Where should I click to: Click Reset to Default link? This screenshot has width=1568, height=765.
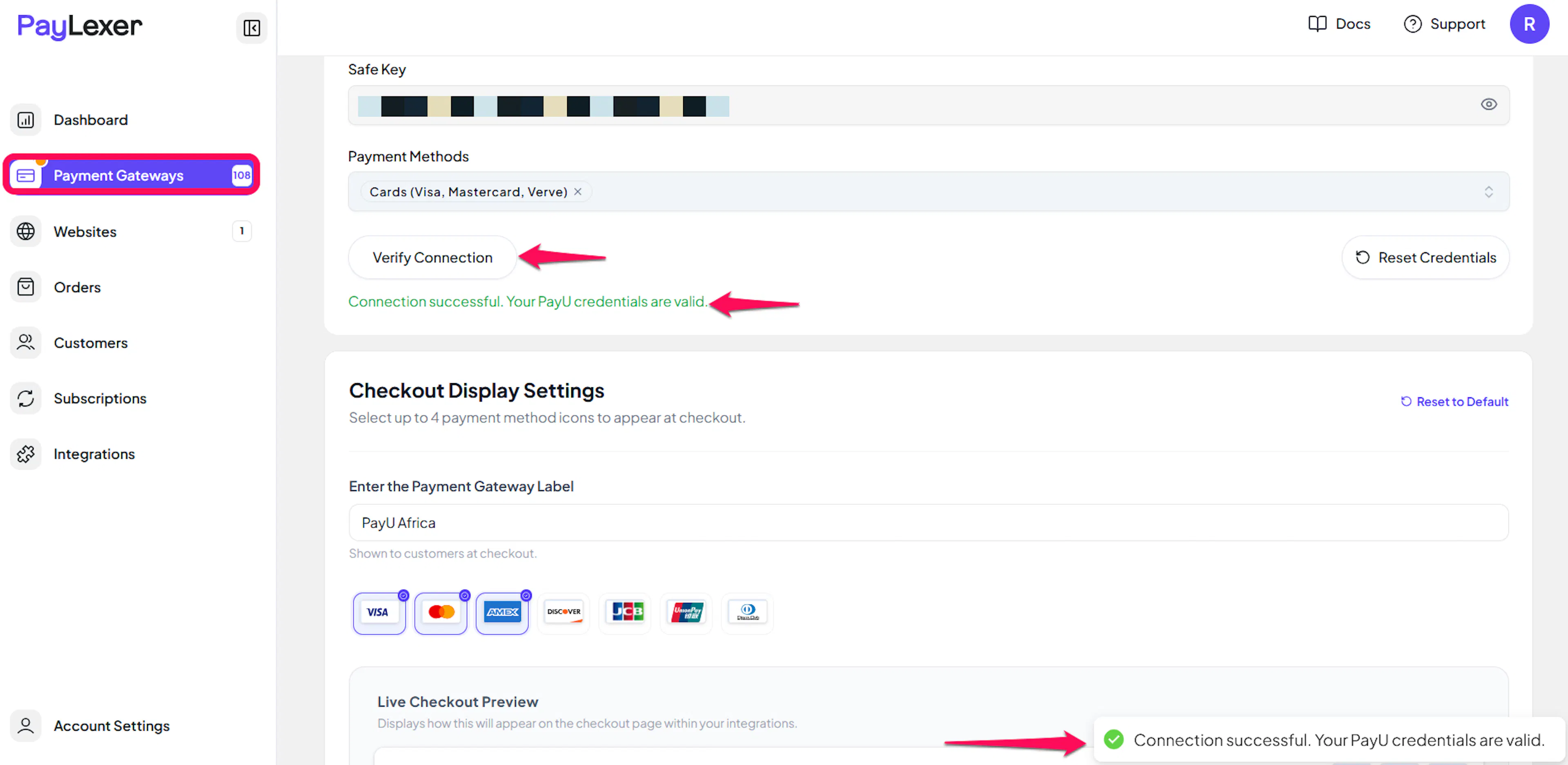pyautogui.click(x=1454, y=402)
